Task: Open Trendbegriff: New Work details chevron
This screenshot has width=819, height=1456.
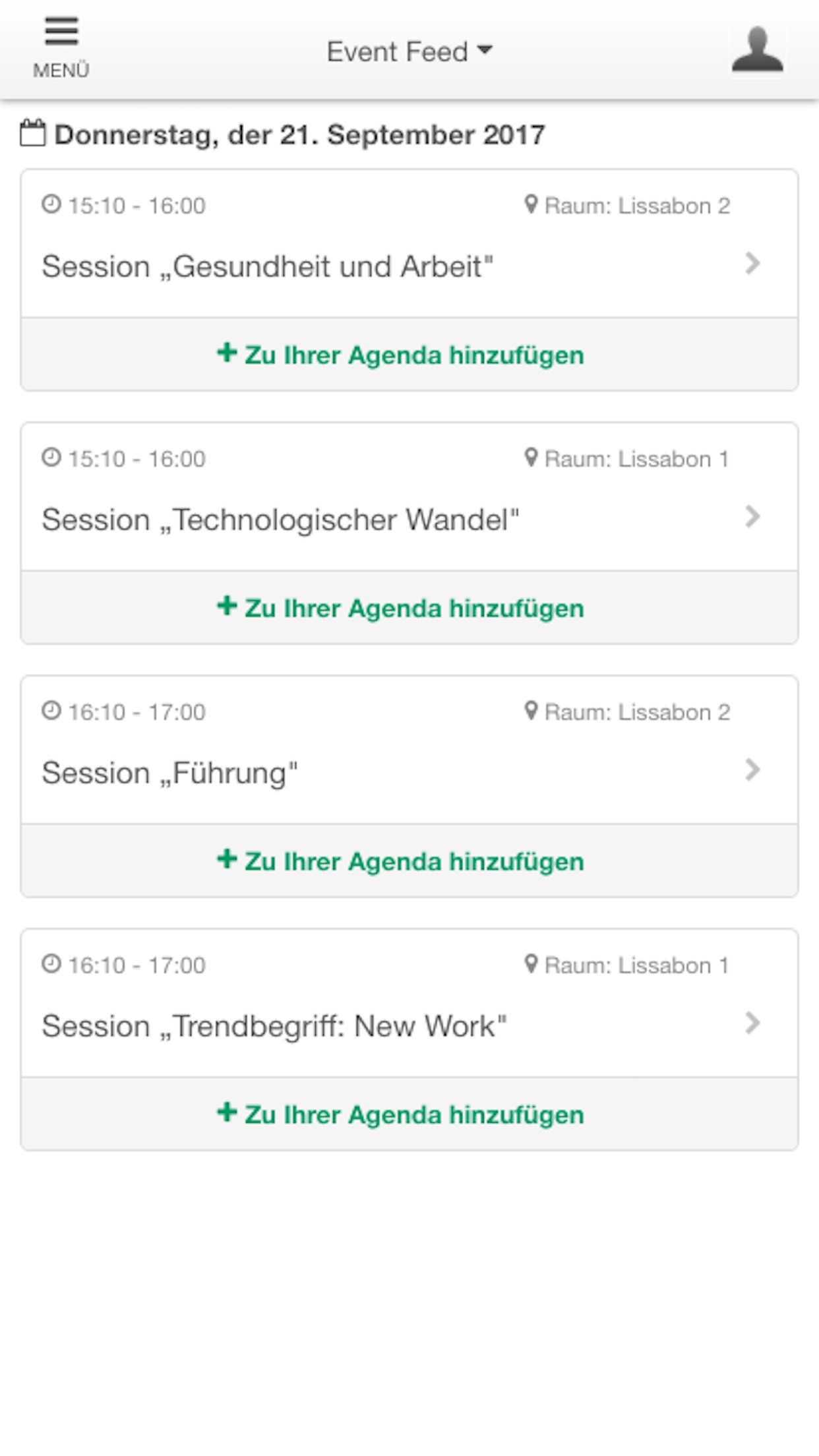Action: [x=752, y=1023]
